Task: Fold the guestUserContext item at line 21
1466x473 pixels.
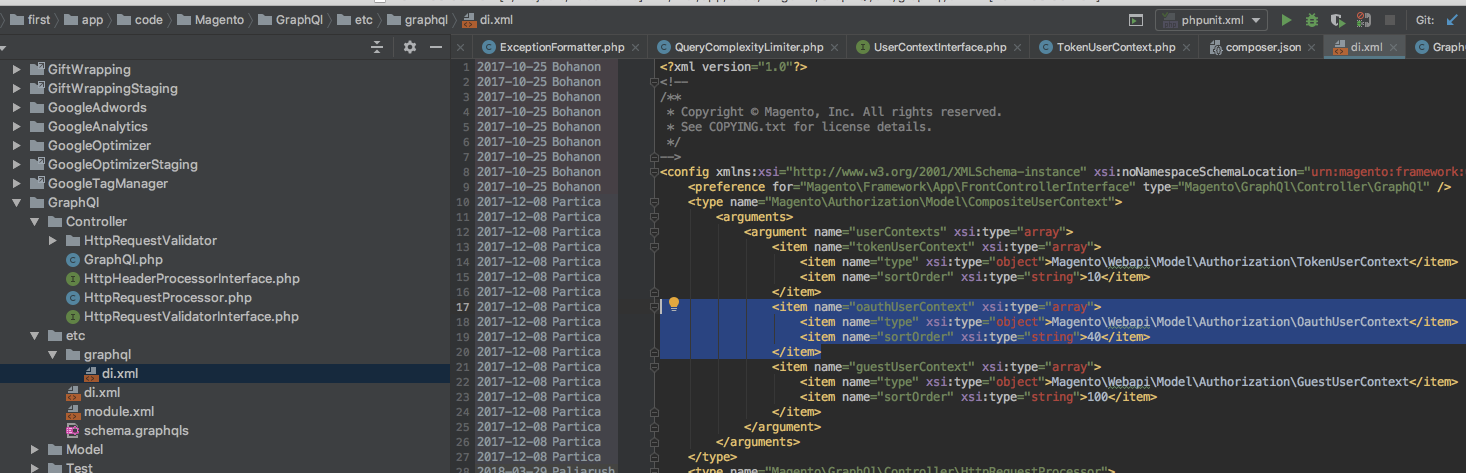Action: click(x=654, y=366)
